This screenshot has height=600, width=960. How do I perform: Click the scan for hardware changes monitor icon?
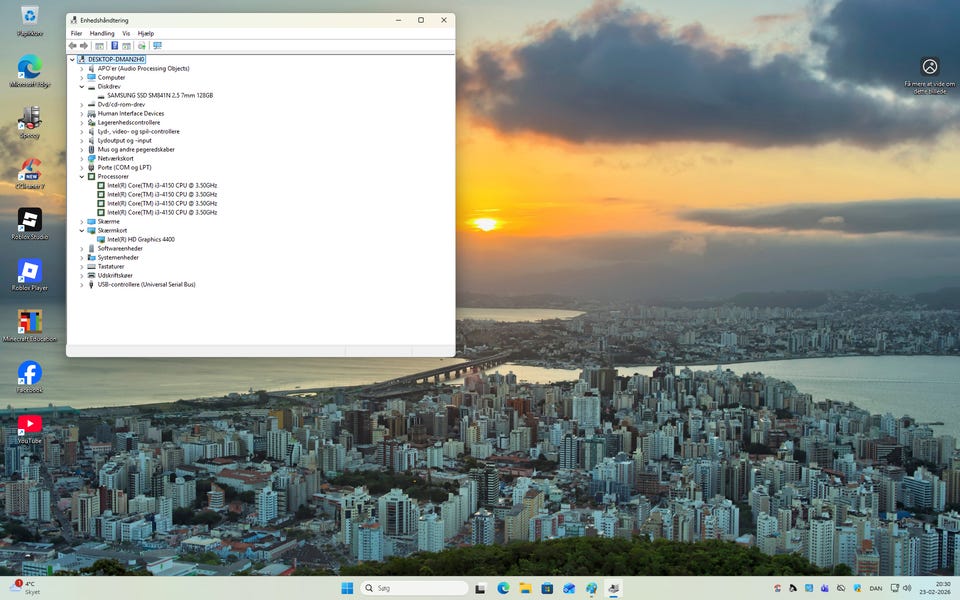tap(157, 46)
